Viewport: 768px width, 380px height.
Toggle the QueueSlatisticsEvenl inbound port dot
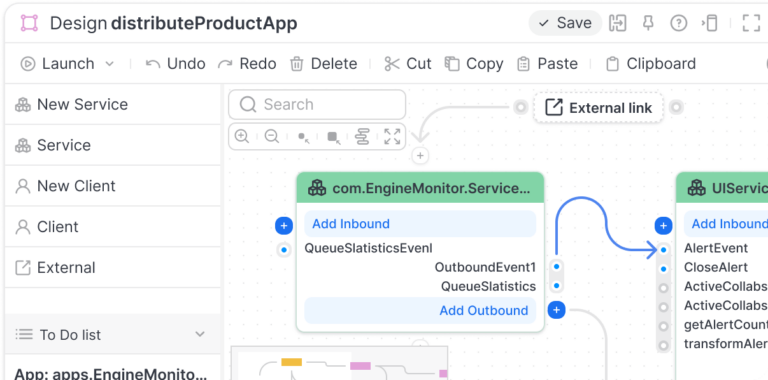point(284,250)
